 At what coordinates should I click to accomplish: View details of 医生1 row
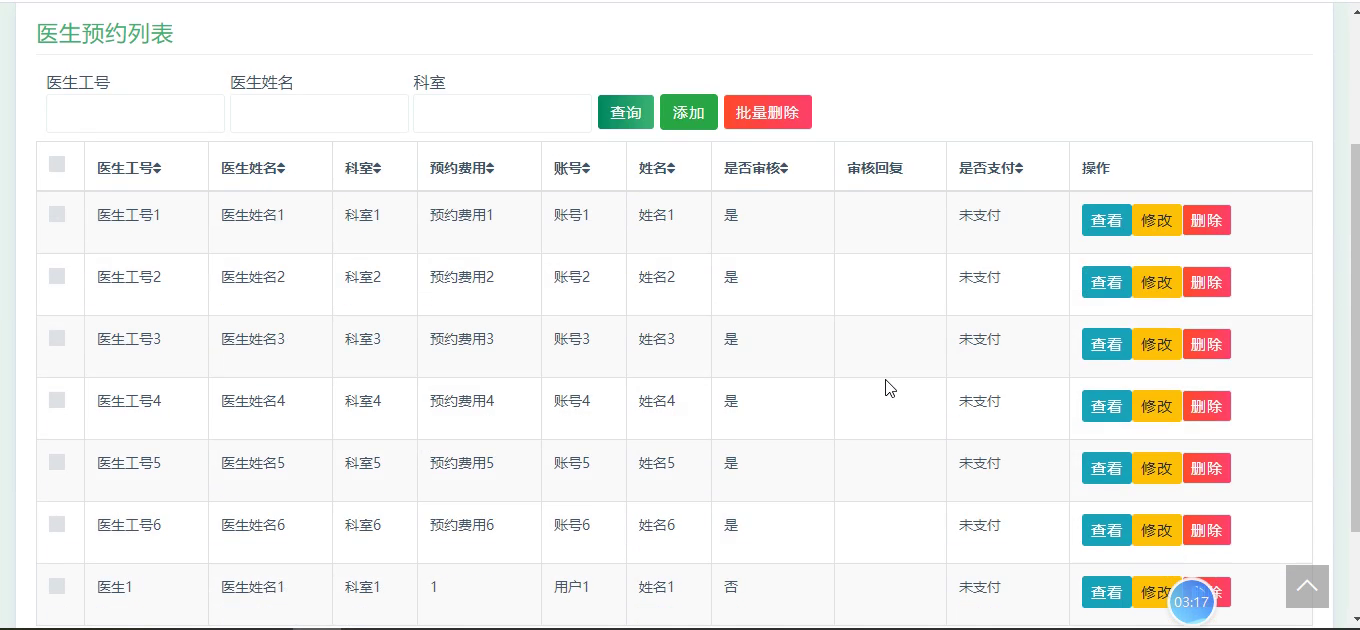tap(1106, 592)
